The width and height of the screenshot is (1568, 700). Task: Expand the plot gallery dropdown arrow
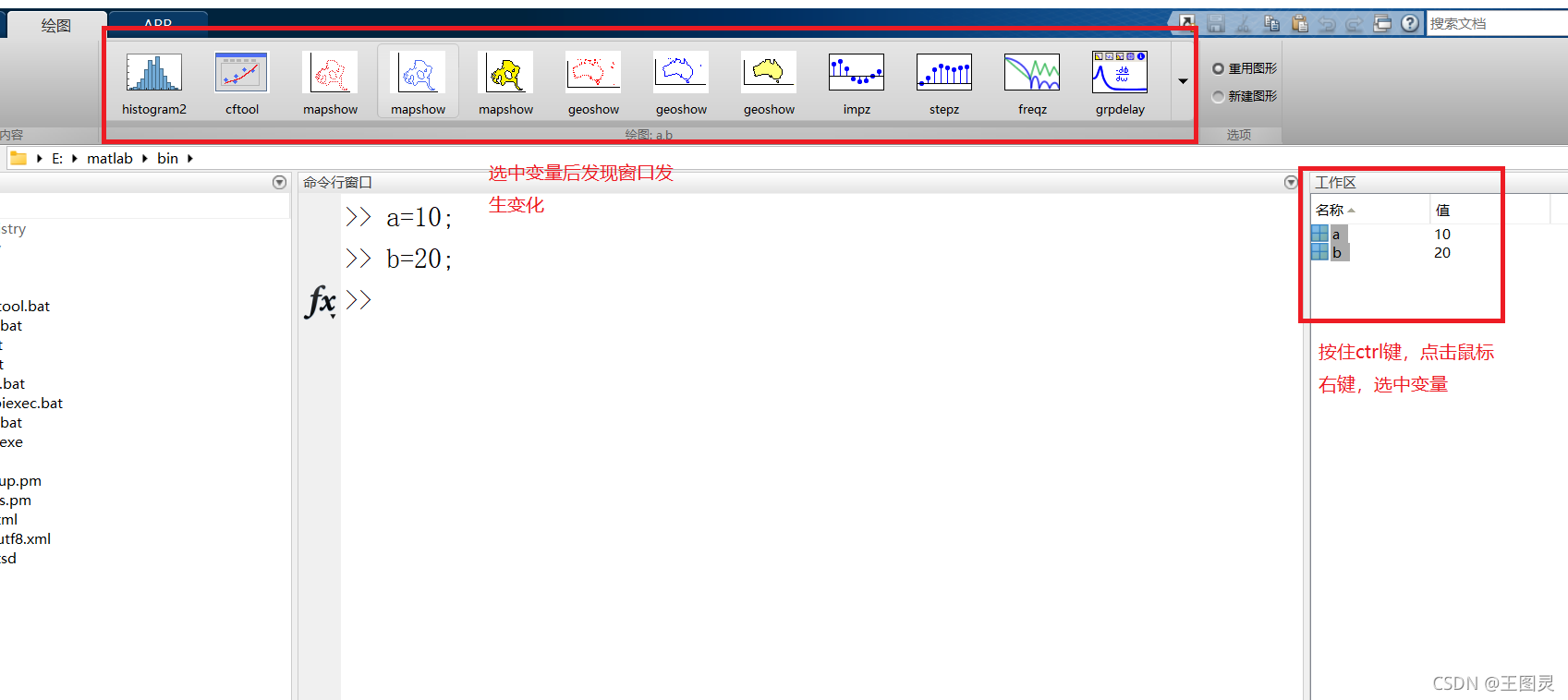coord(1183,81)
